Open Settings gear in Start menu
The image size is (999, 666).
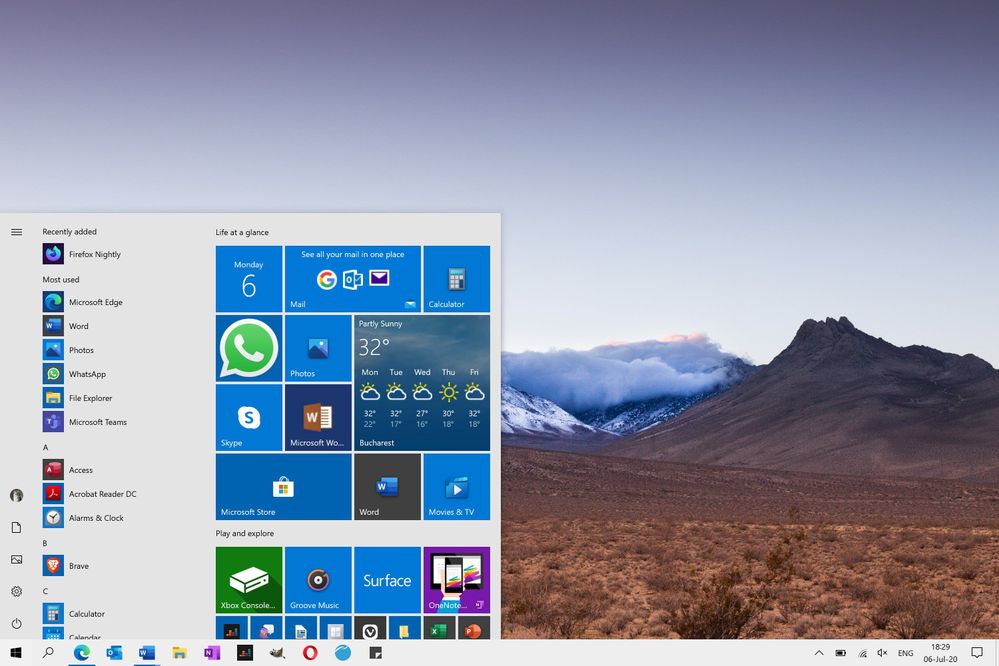(17, 591)
